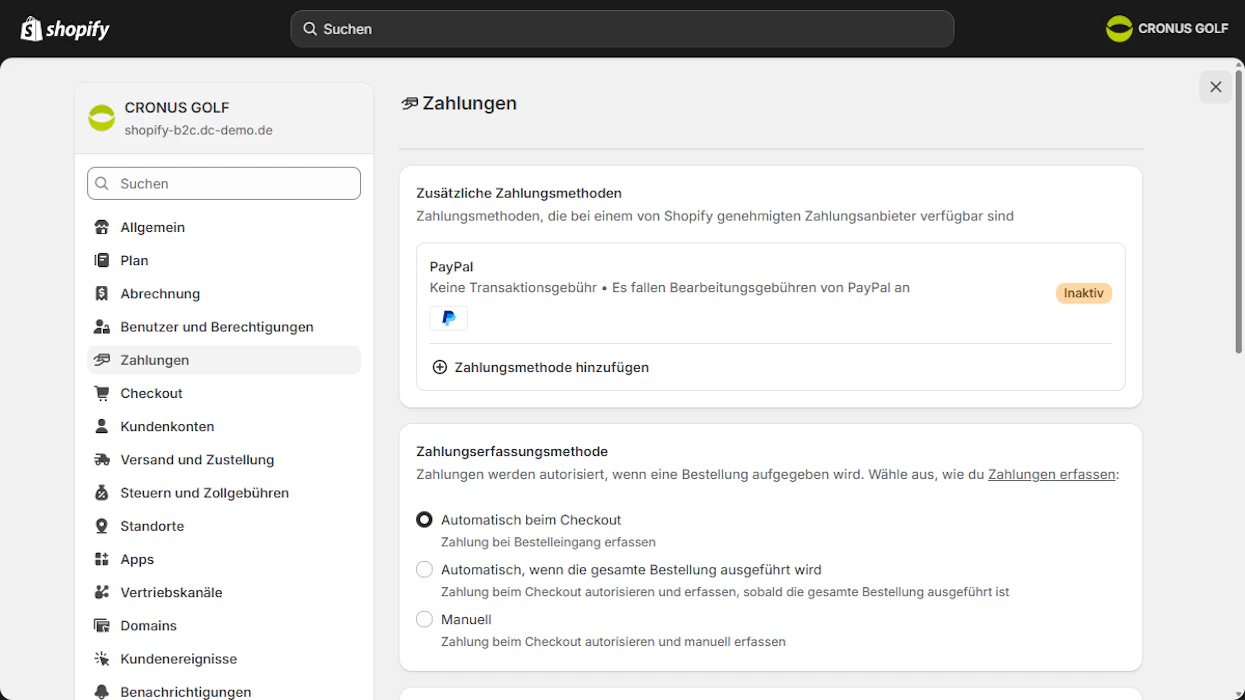Click the Zahlungen hand icon in sidebar
The image size is (1245, 700).
pyautogui.click(x=101, y=360)
